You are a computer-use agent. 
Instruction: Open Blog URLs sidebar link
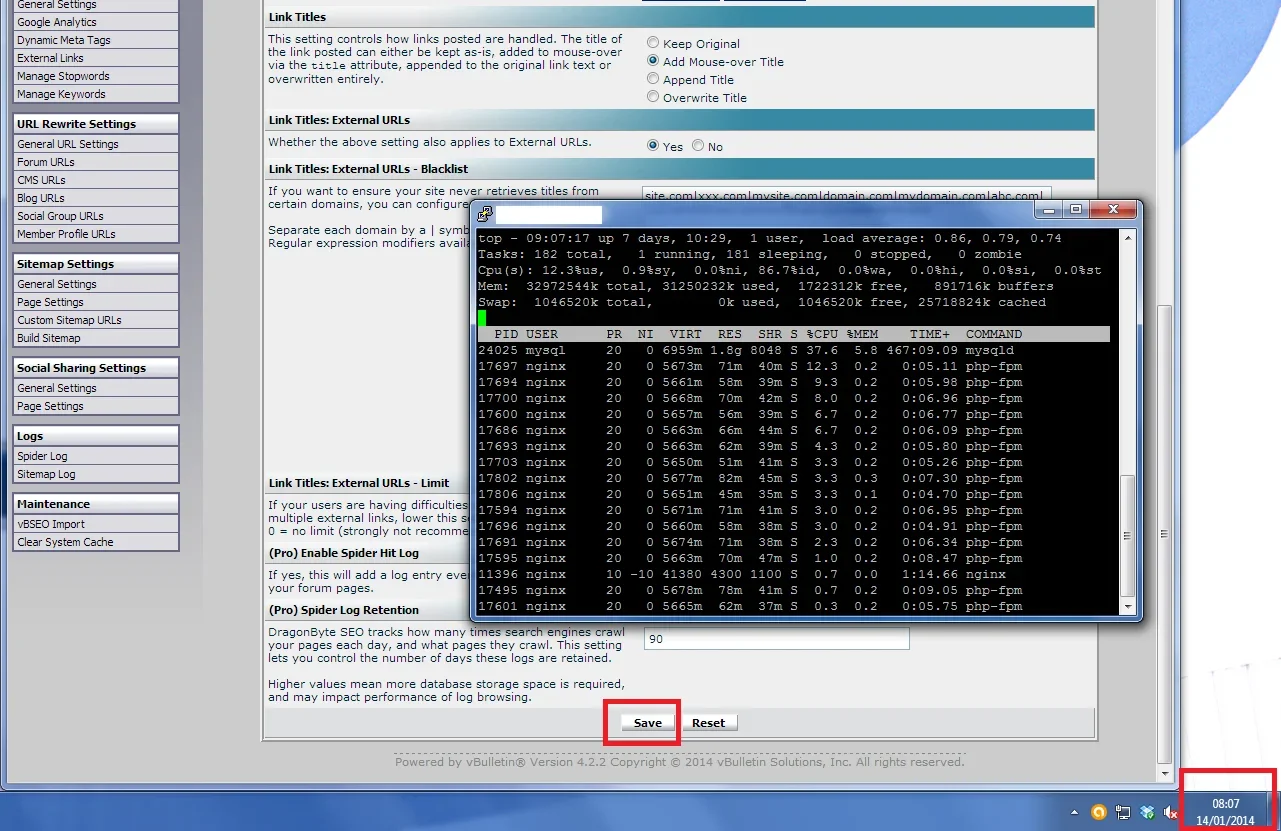pyautogui.click(x=41, y=198)
